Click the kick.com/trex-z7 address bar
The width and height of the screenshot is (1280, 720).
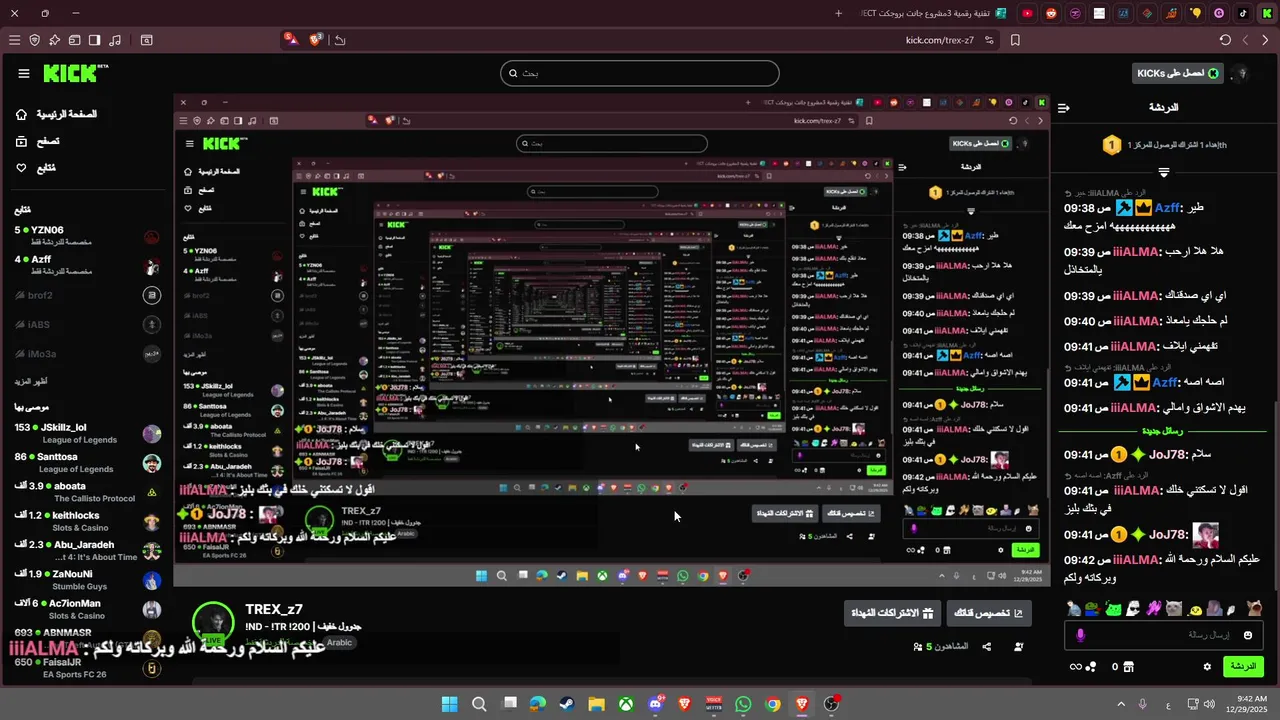point(939,40)
